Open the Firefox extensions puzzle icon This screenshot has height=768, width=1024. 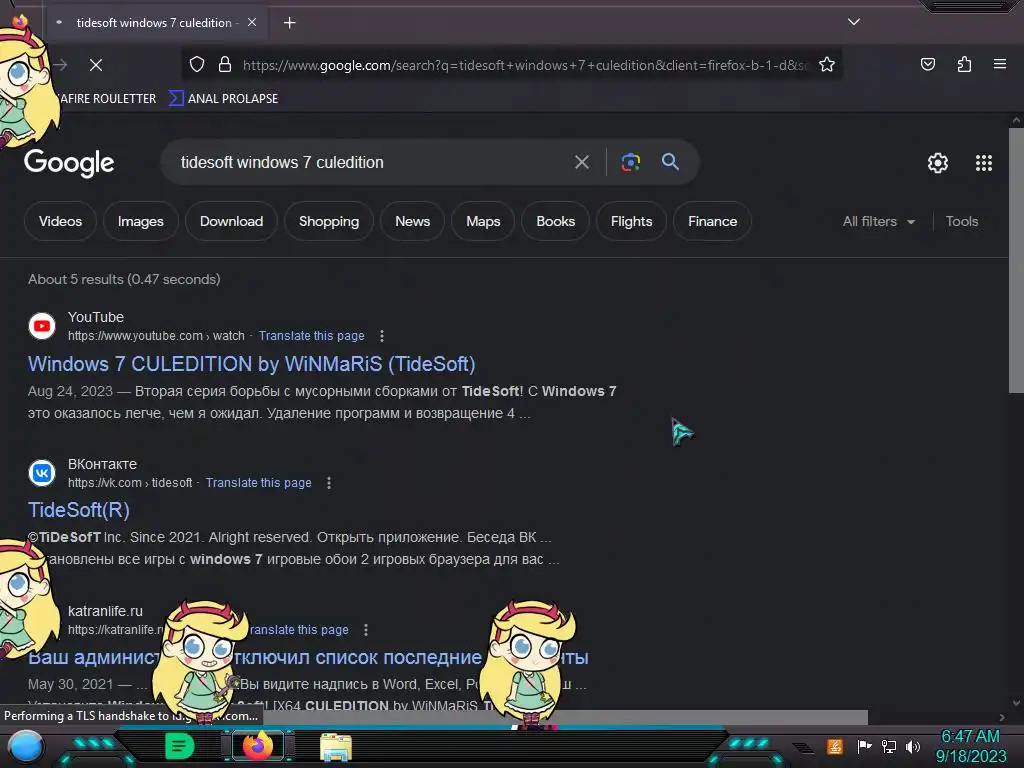coord(964,64)
